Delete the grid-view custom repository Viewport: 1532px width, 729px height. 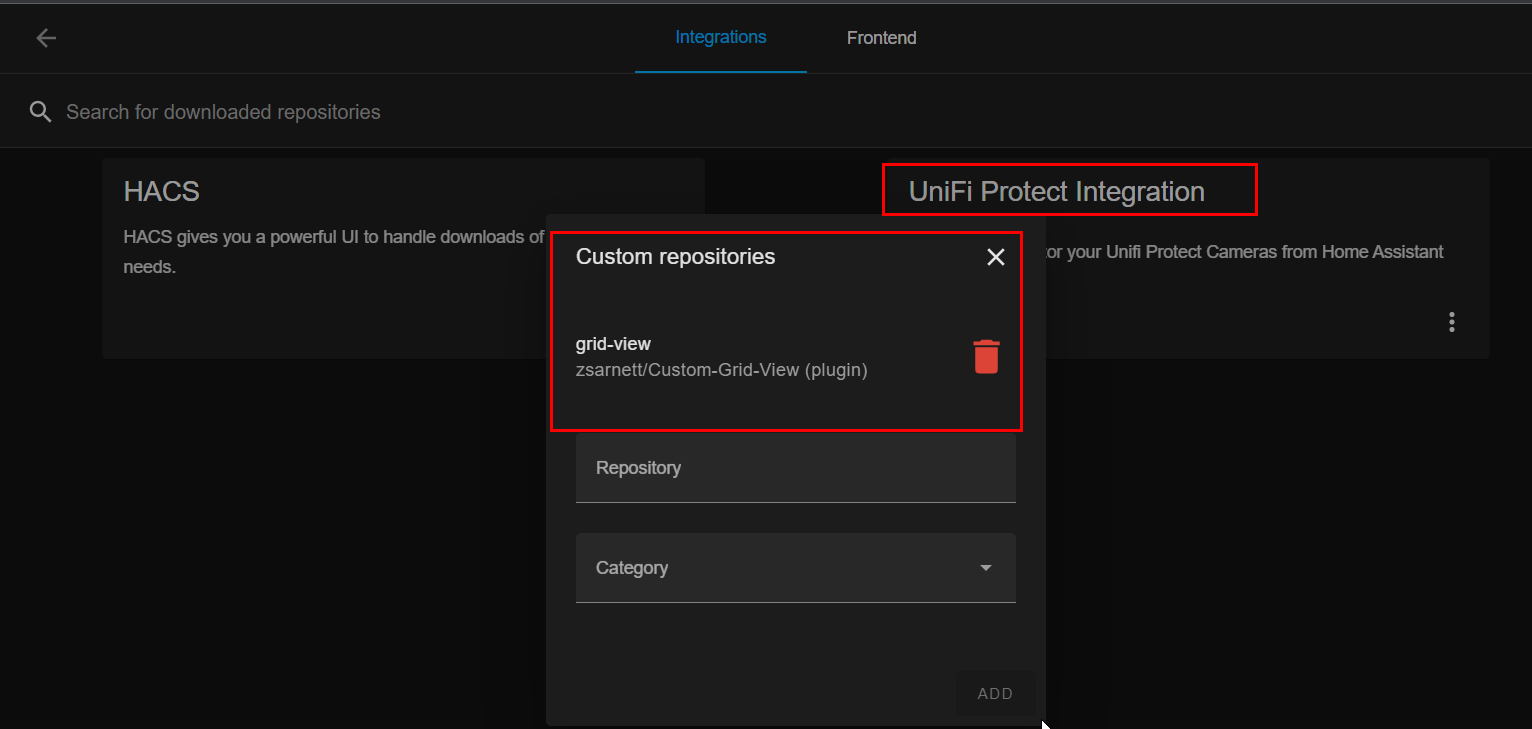986,356
